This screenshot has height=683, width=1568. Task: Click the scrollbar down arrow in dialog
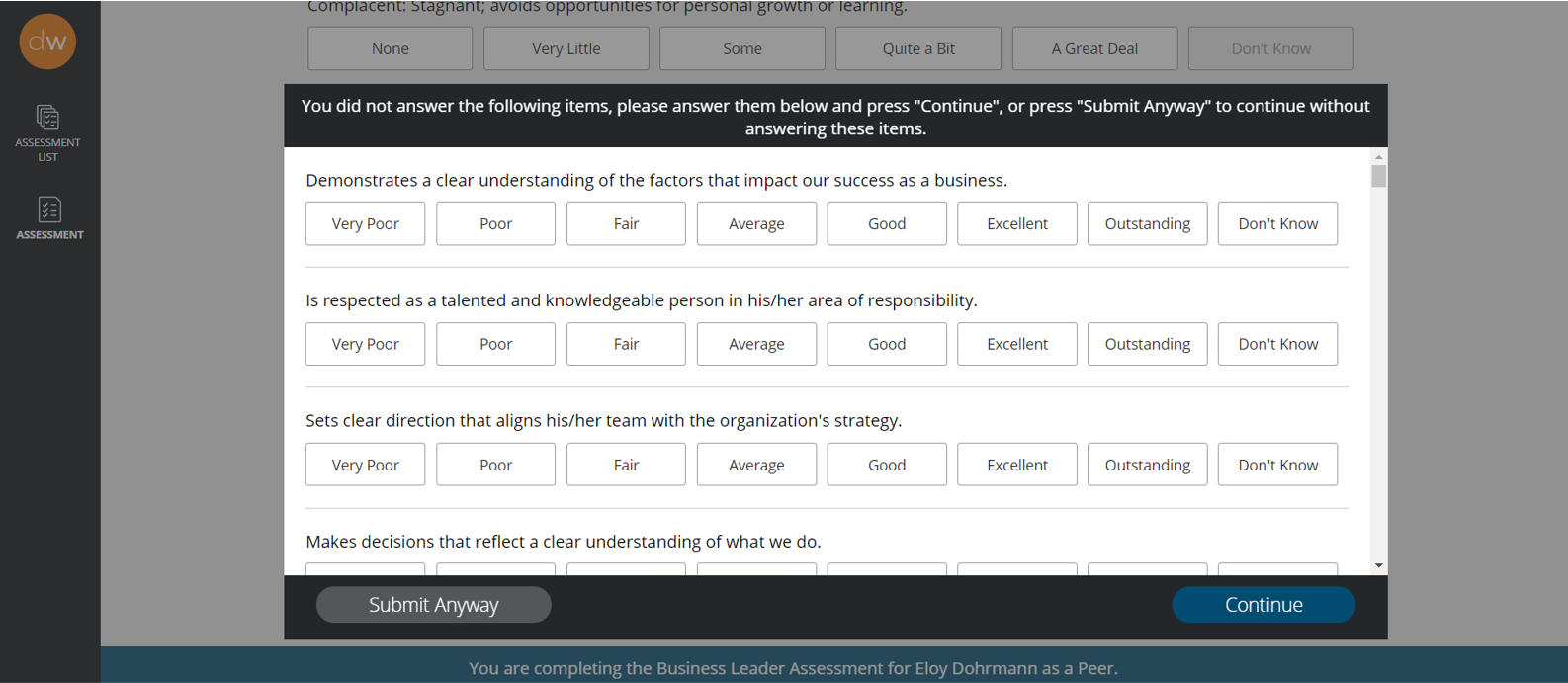pyautogui.click(x=1378, y=566)
